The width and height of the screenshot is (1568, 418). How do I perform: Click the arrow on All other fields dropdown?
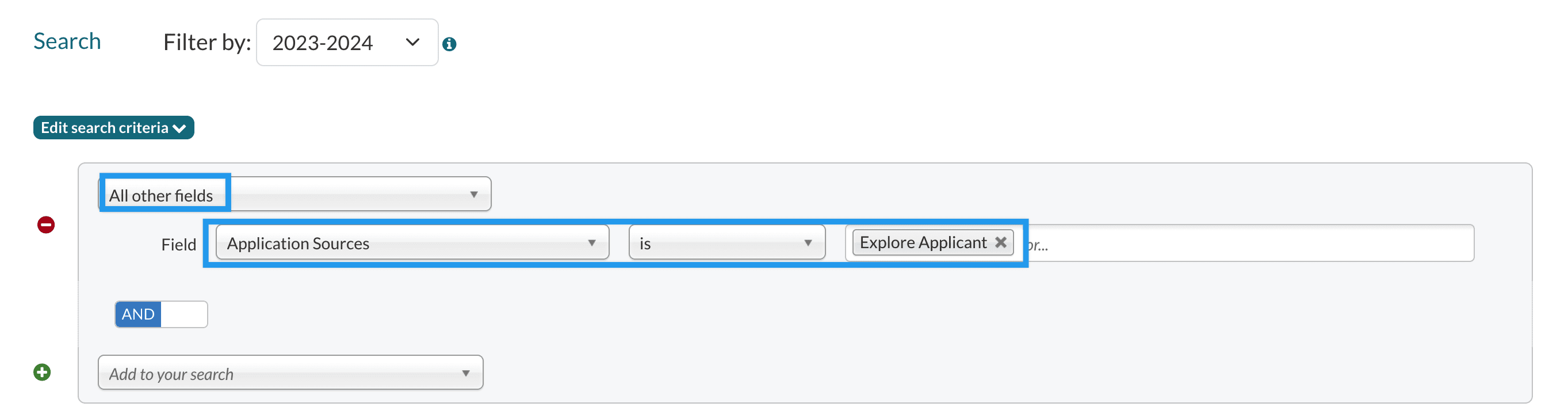pyautogui.click(x=473, y=195)
